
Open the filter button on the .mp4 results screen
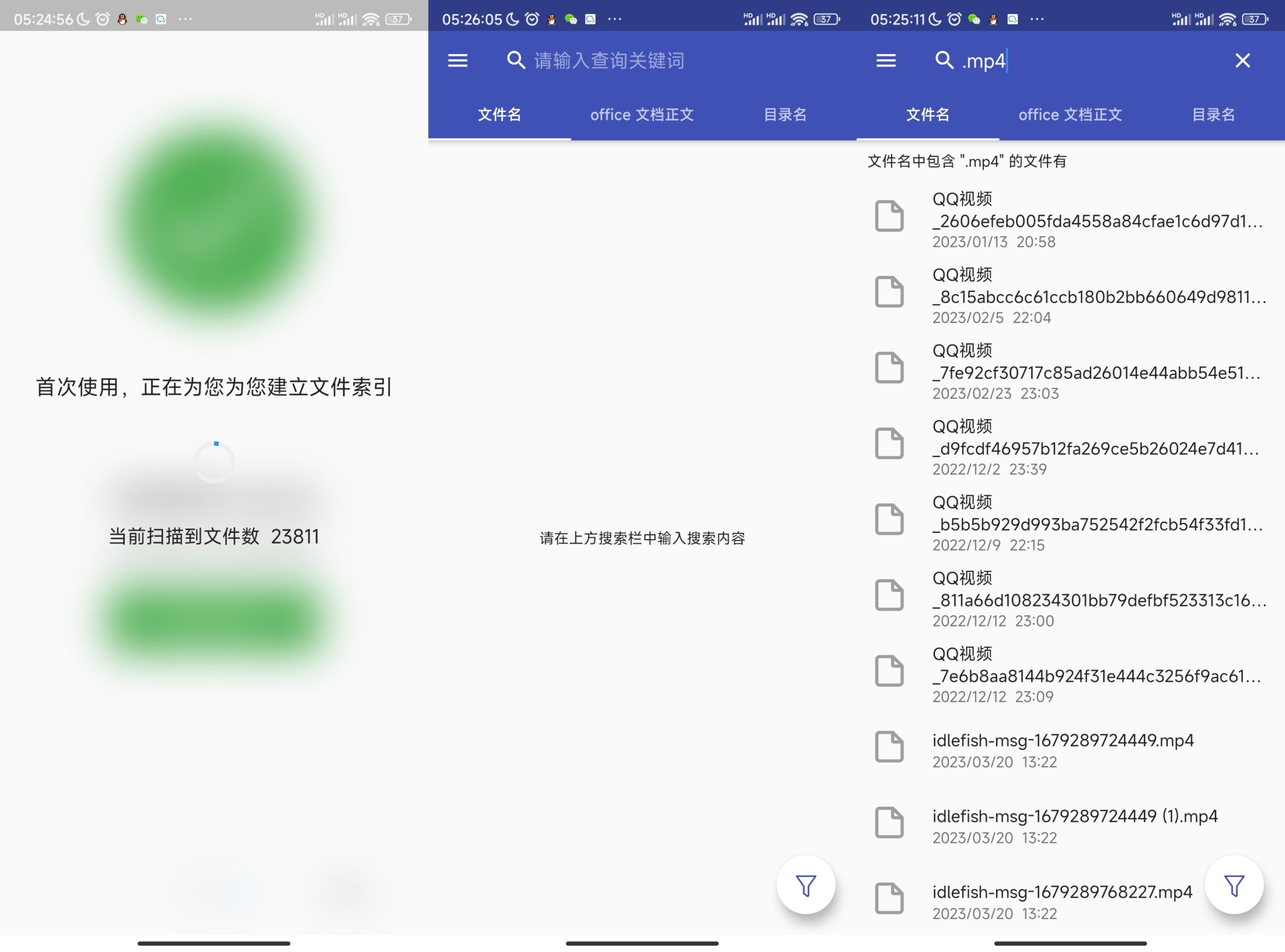[x=1234, y=885]
